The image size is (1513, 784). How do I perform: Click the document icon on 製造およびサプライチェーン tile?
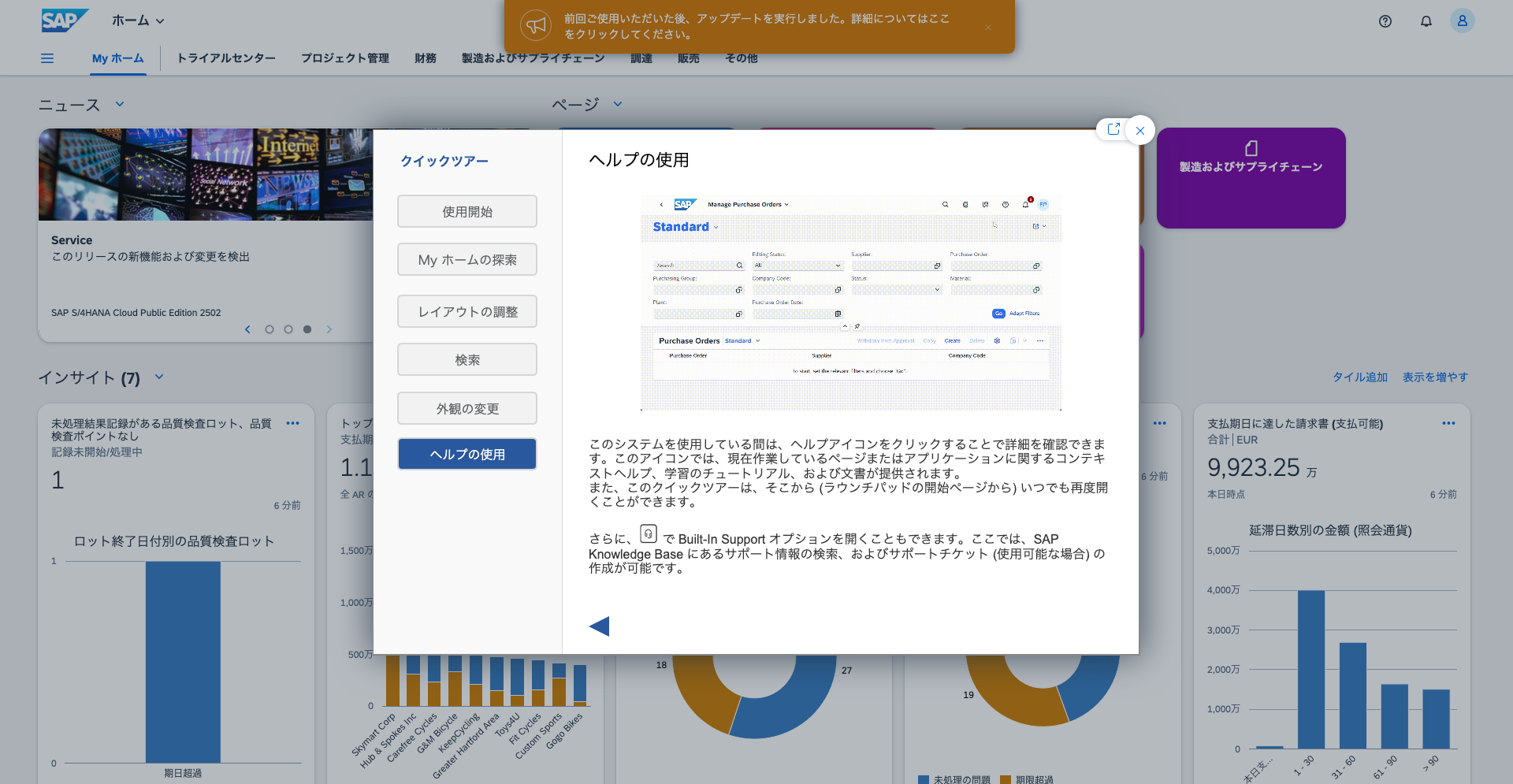pos(1251,148)
